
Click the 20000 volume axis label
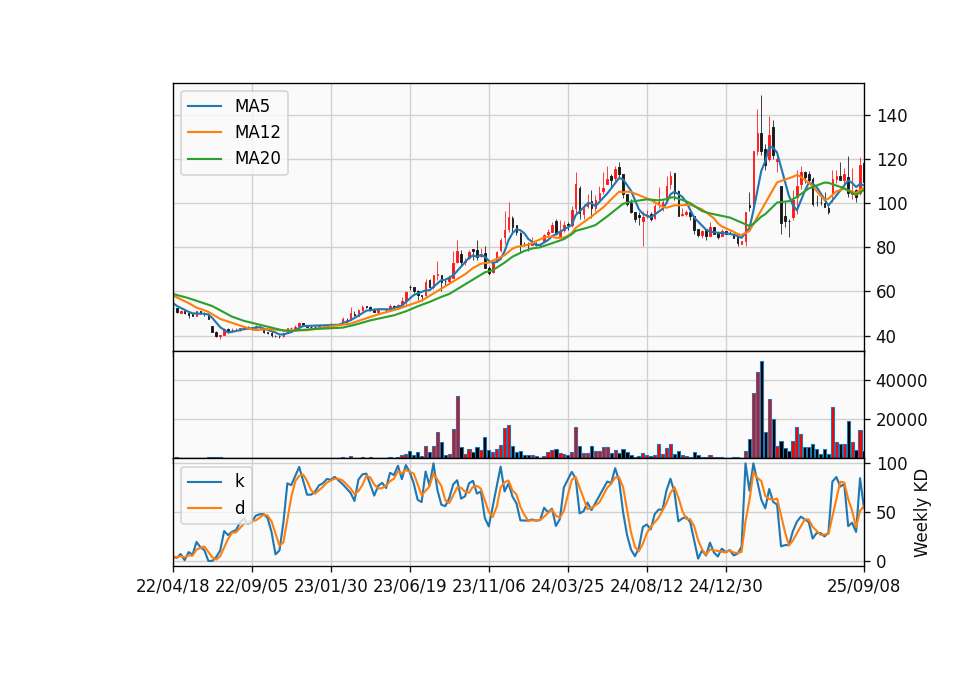(x=901, y=420)
